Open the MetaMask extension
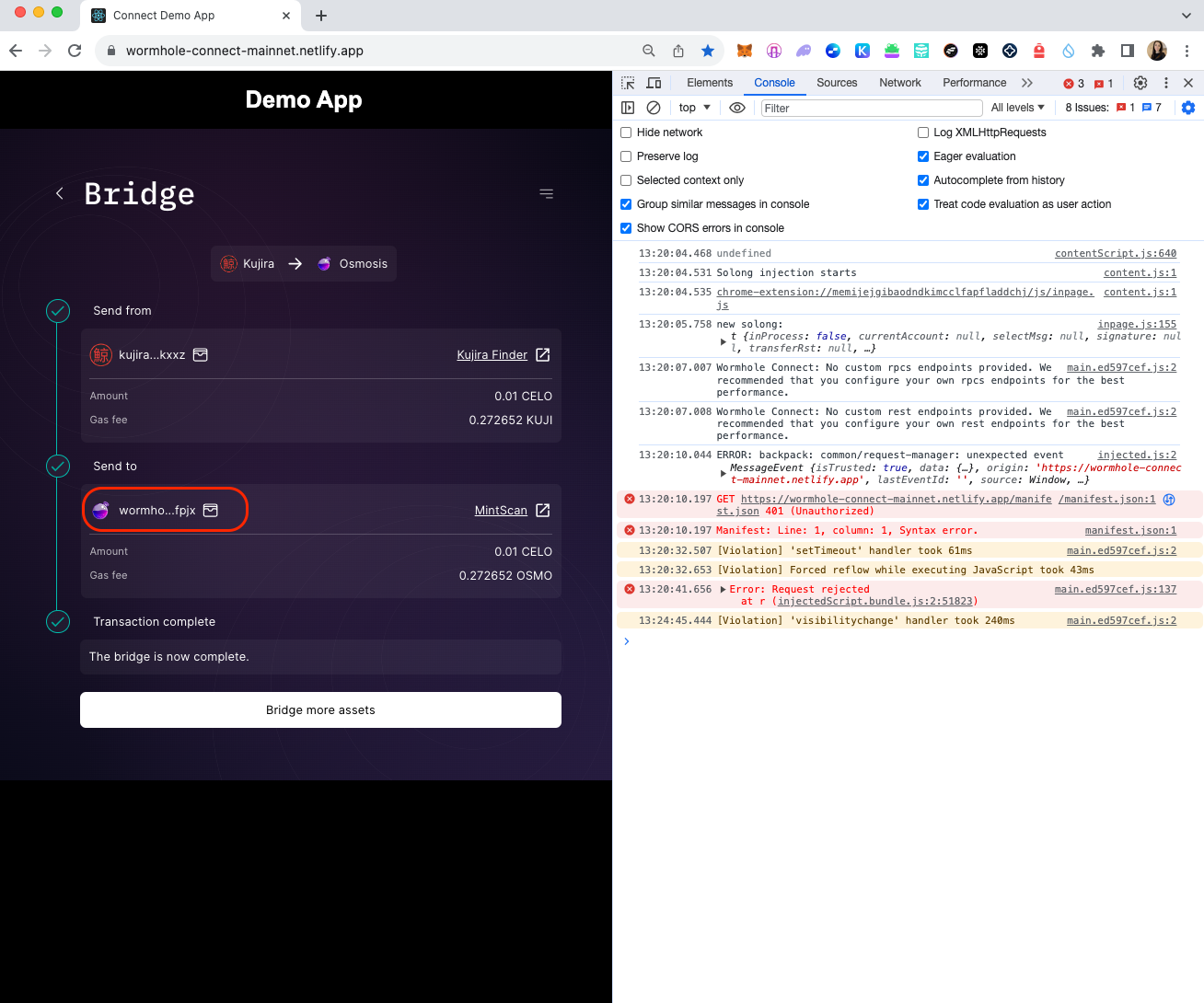 point(745,50)
